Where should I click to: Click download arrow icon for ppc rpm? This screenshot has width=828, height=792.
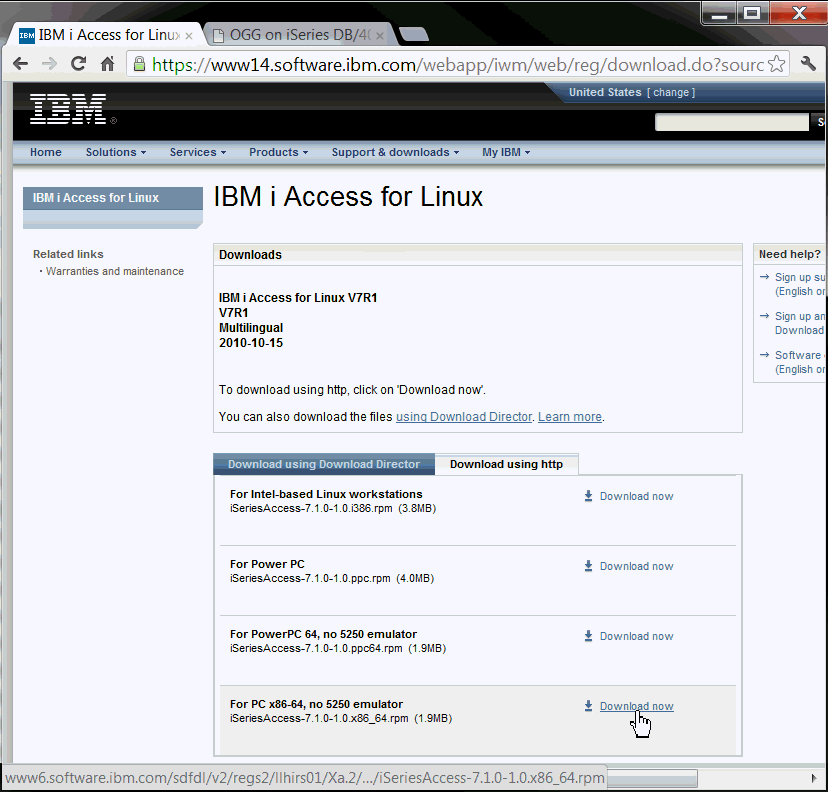click(x=588, y=565)
